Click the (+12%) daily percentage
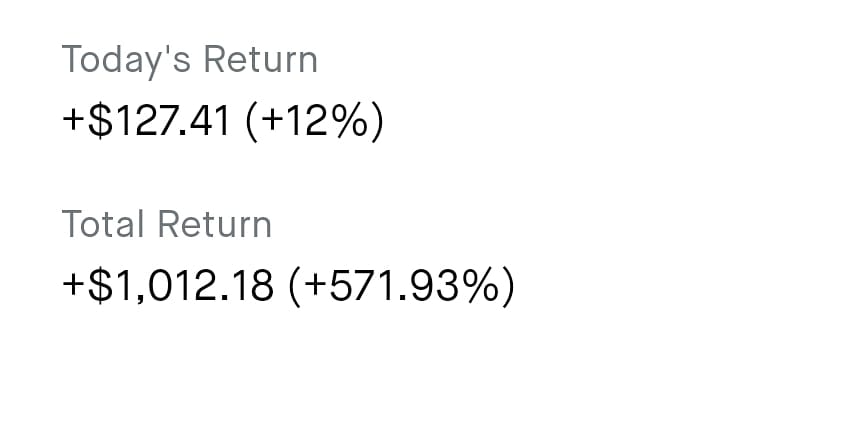This screenshot has height=447, width=853. pyautogui.click(x=313, y=123)
